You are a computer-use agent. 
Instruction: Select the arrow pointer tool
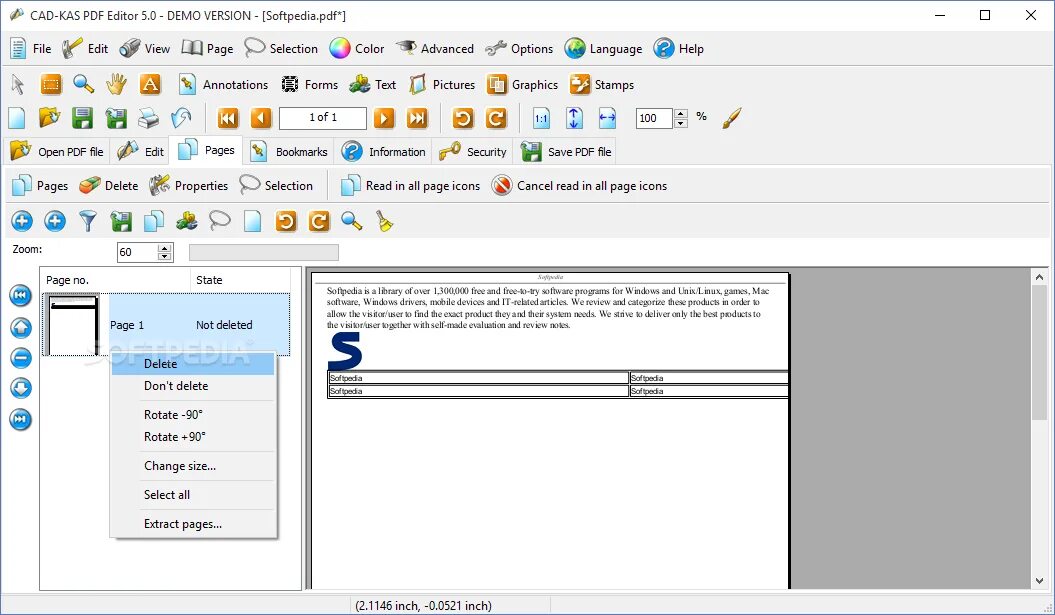coord(17,84)
